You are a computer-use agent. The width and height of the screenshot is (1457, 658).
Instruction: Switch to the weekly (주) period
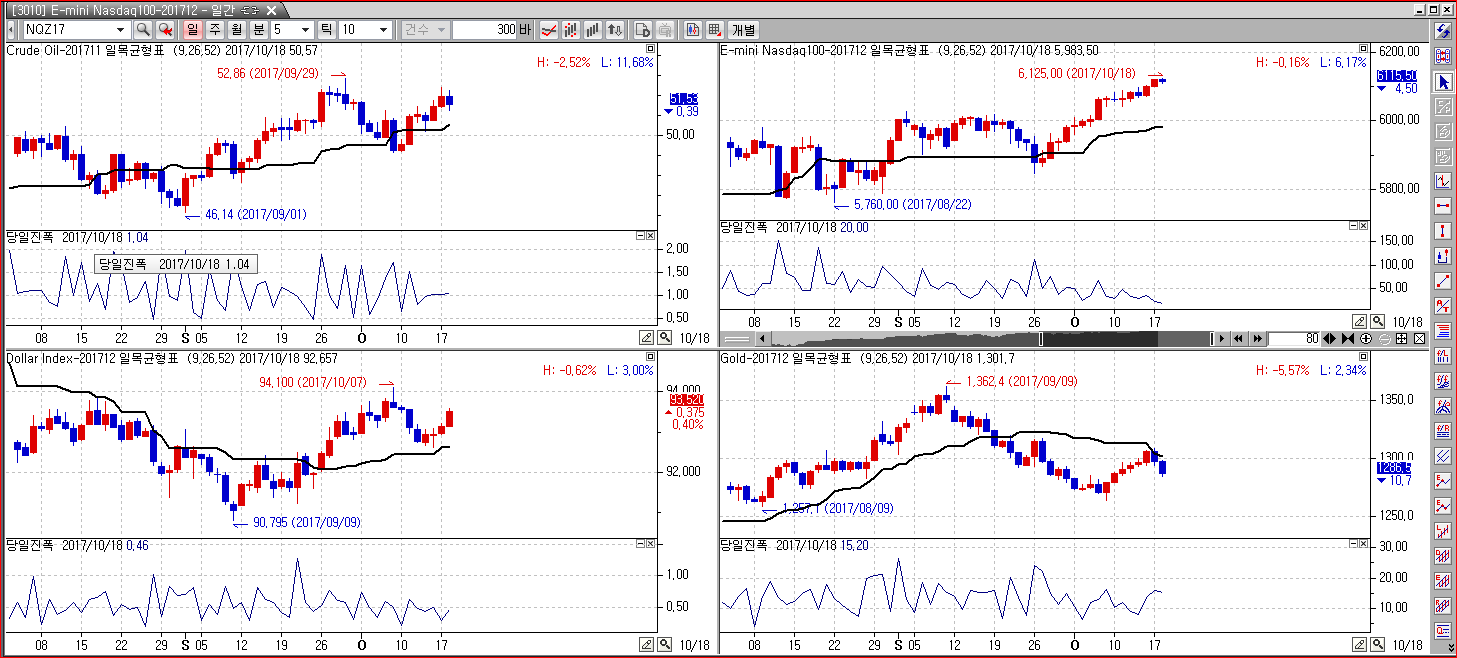point(214,30)
